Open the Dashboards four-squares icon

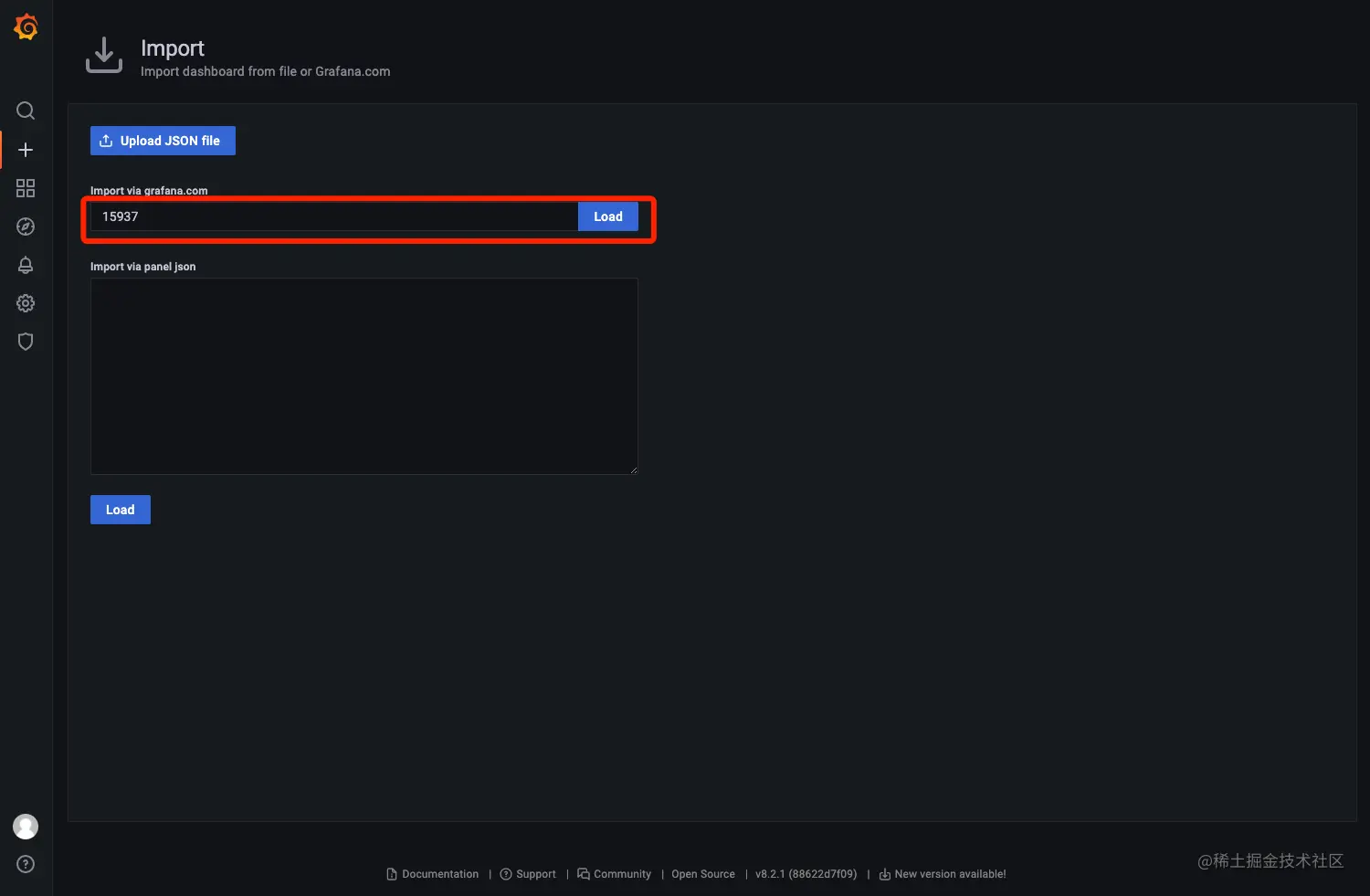tap(26, 188)
